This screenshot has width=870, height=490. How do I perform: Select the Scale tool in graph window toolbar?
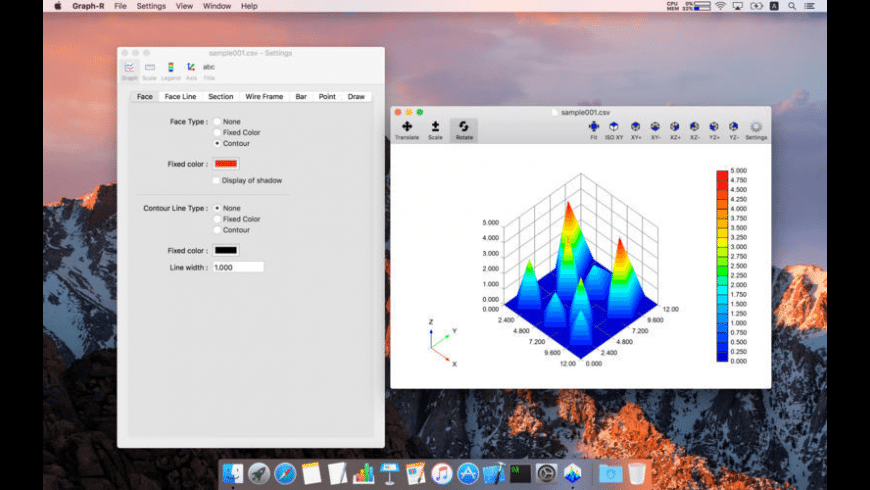pyautogui.click(x=435, y=129)
